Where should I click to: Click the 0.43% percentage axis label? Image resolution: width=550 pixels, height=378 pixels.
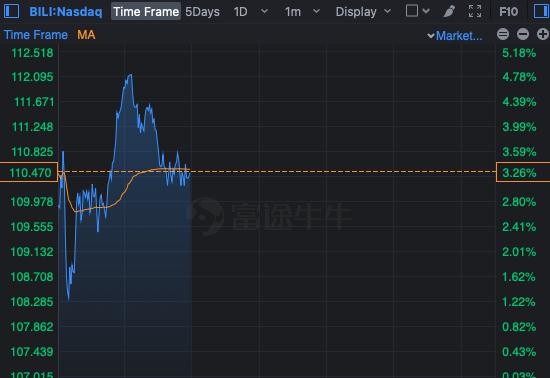click(519, 352)
